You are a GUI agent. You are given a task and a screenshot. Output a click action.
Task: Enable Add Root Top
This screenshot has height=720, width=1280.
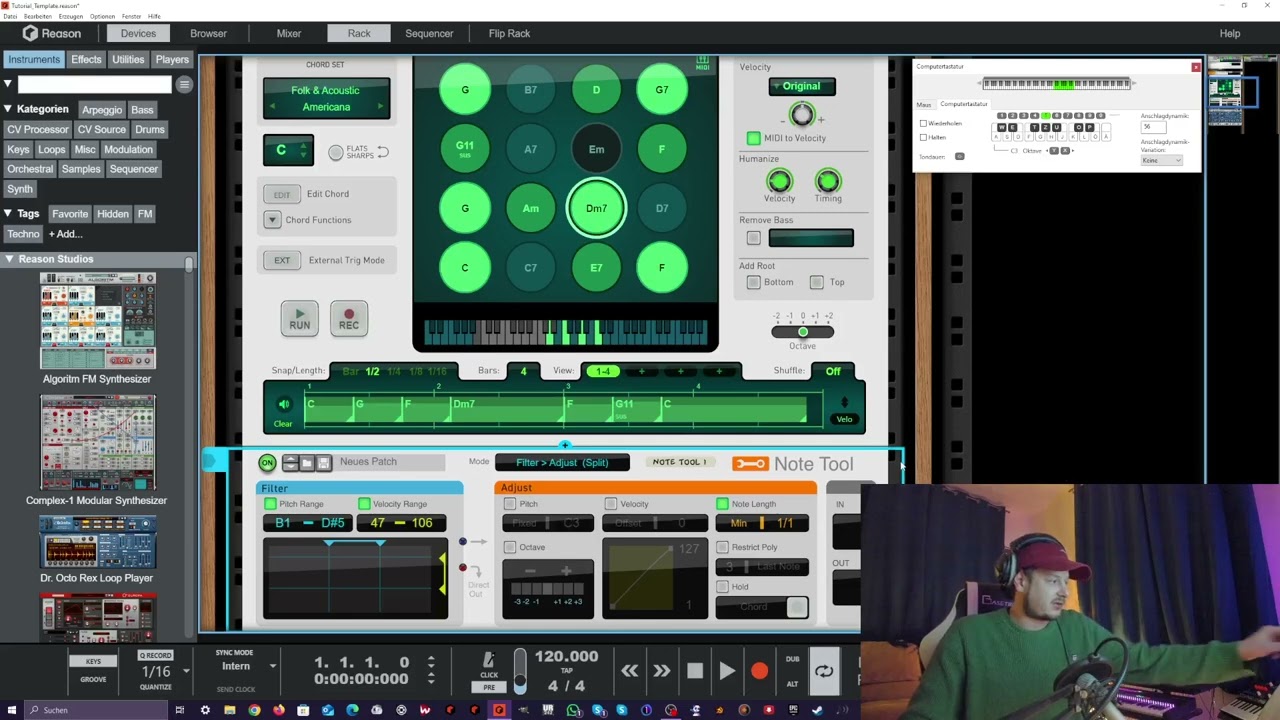click(817, 282)
